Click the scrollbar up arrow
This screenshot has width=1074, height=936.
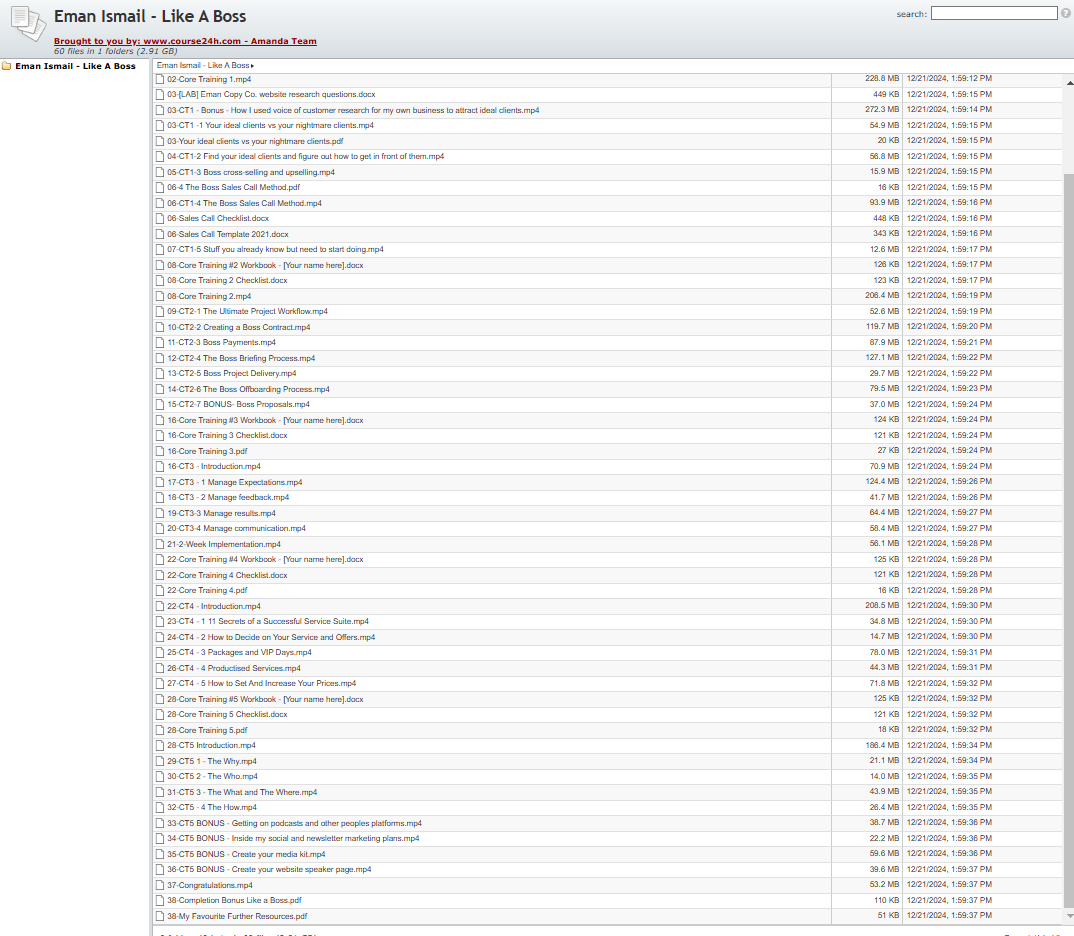click(x=1069, y=82)
